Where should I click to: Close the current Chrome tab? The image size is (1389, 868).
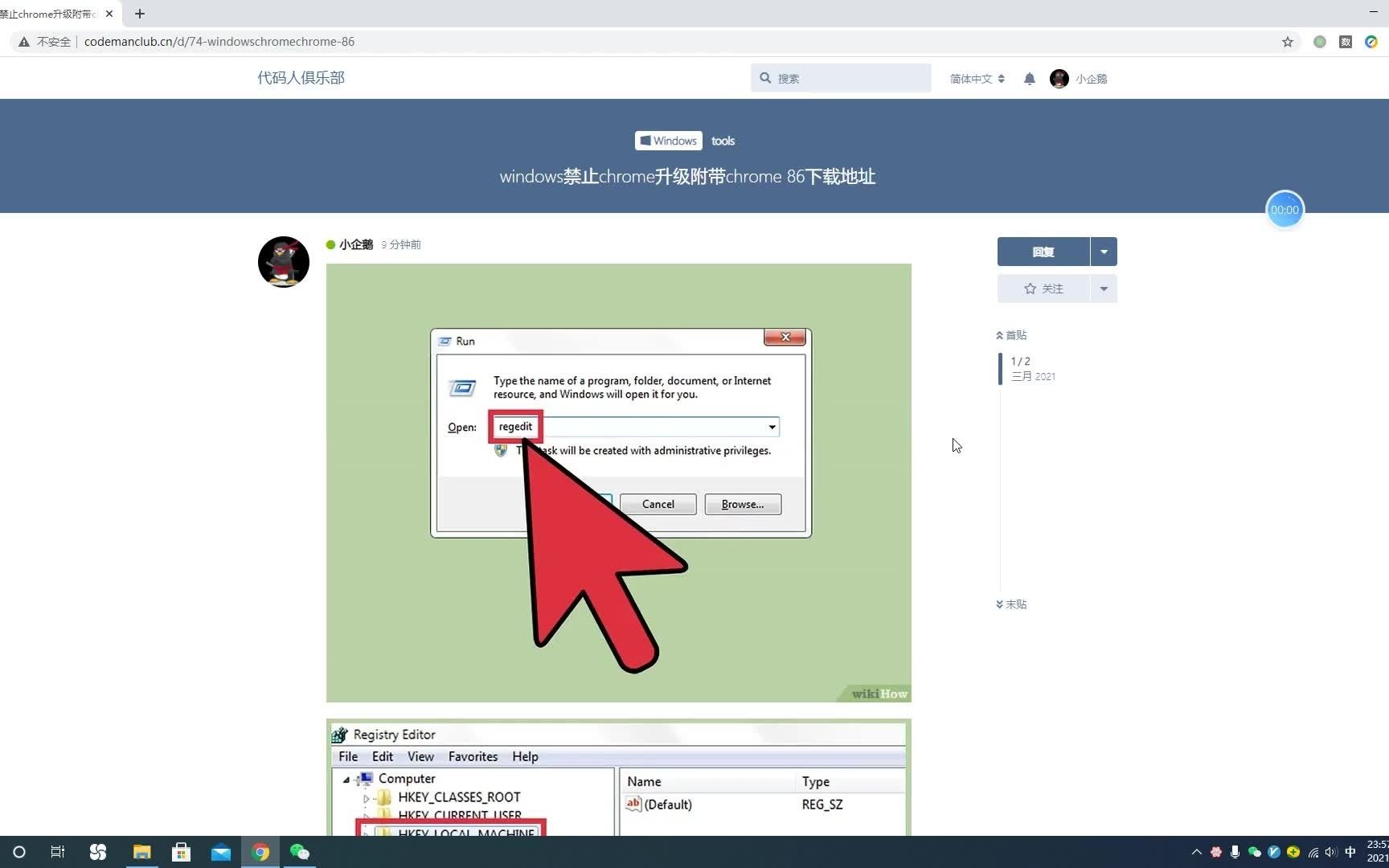coord(109,14)
